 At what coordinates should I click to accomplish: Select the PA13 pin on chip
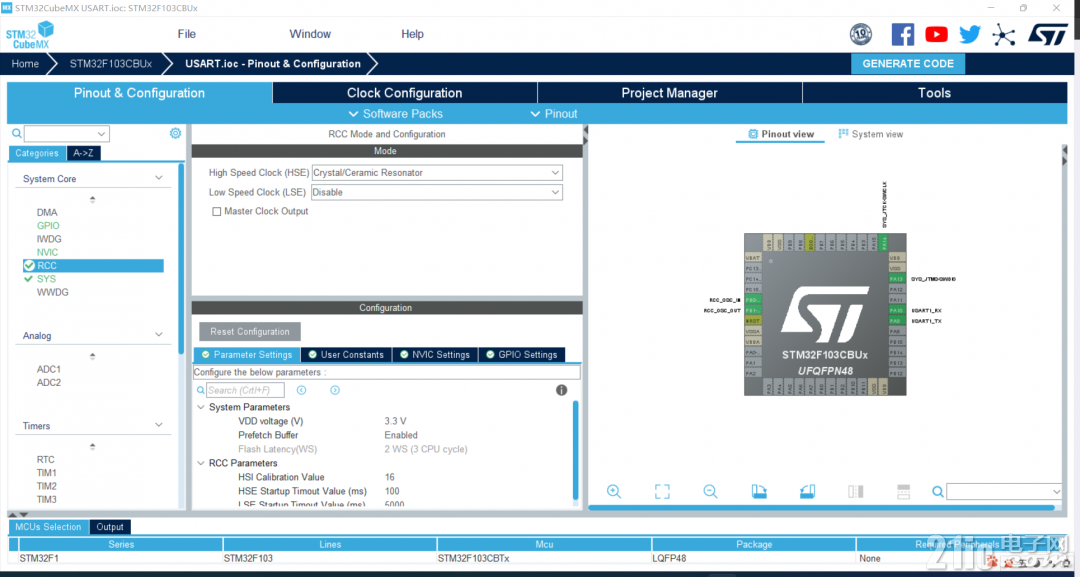pos(896,279)
